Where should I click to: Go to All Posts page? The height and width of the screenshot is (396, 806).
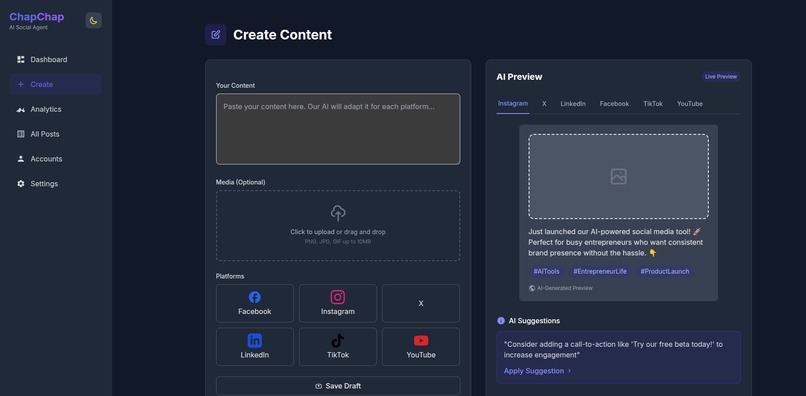[55, 134]
